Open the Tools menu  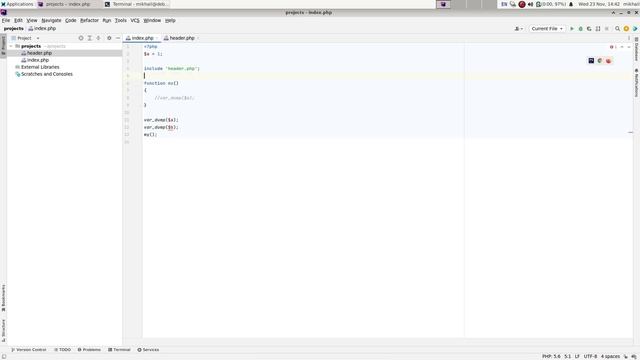pyautogui.click(x=120, y=20)
